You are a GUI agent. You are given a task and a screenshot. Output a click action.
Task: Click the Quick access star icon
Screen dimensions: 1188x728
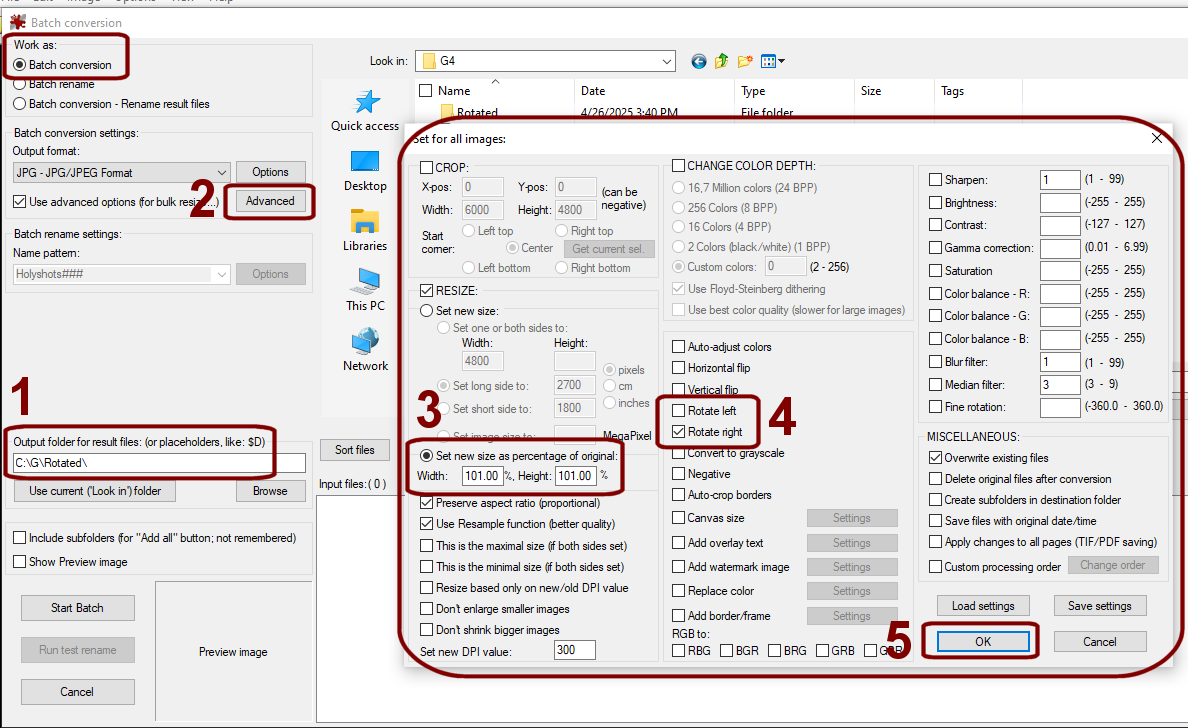(x=367, y=102)
